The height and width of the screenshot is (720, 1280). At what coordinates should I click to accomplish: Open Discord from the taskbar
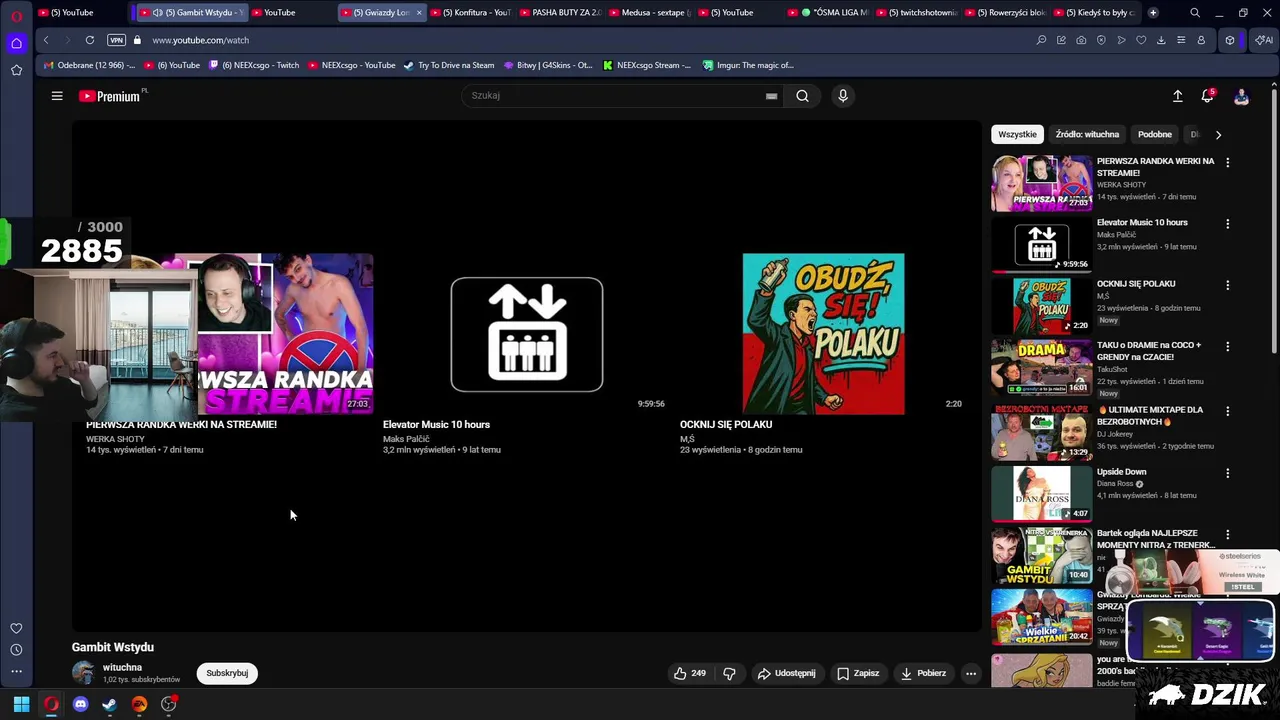(80, 704)
